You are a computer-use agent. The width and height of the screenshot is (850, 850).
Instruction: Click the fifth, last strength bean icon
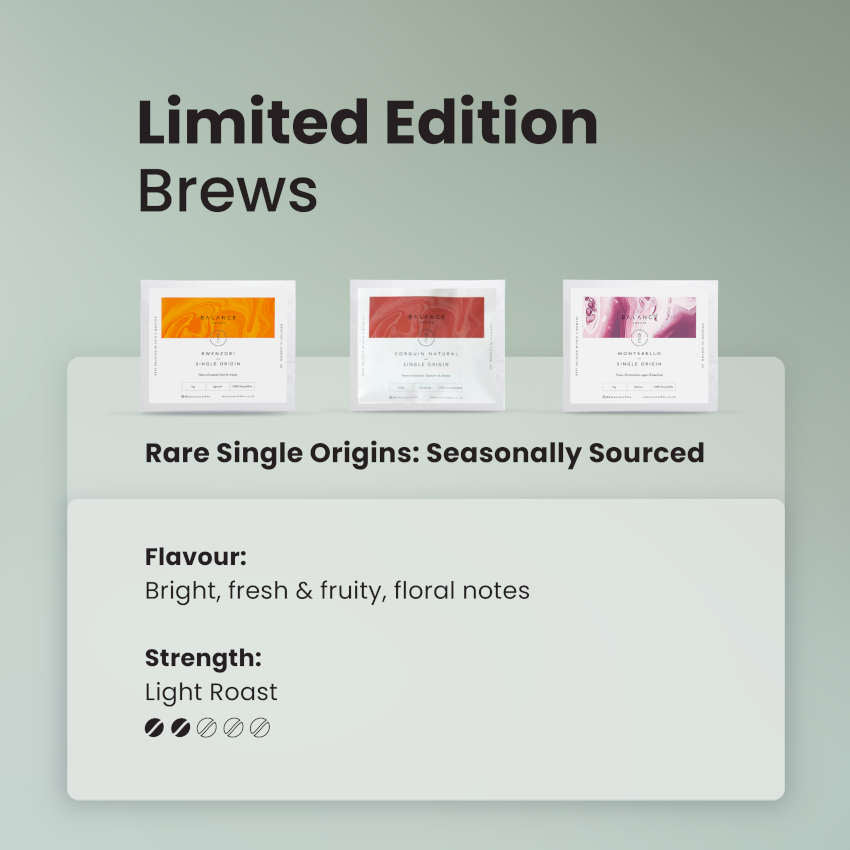click(x=260, y=727)
